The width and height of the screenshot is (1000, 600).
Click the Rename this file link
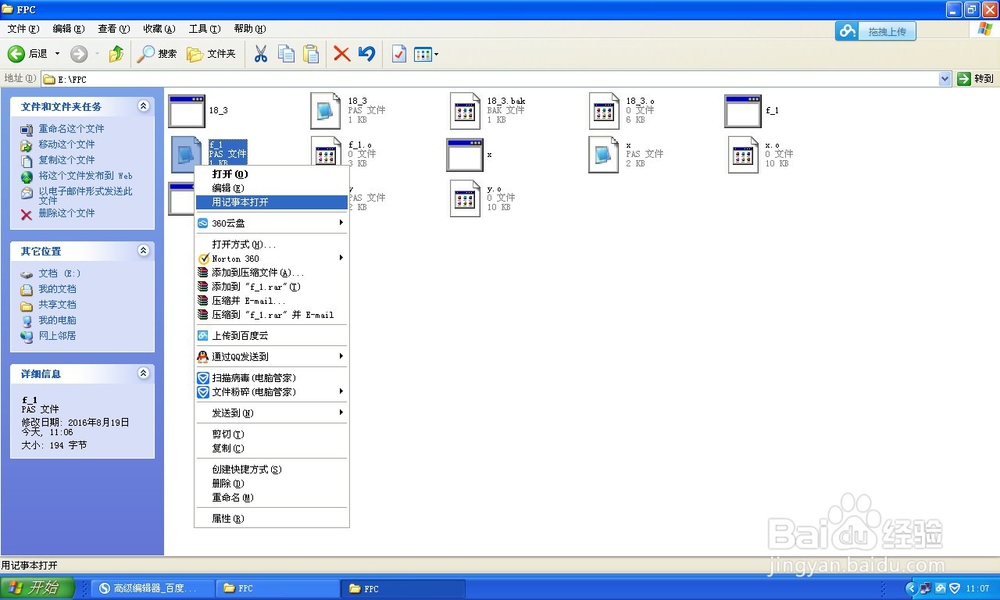tap(71, 129)
